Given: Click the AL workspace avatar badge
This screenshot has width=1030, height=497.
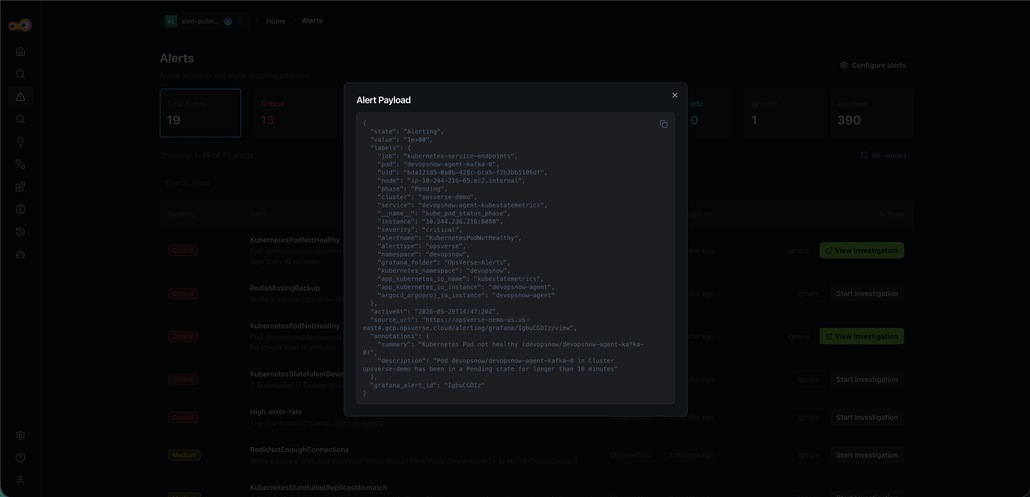Looking at the screenshot, I should tap(171, 21).
